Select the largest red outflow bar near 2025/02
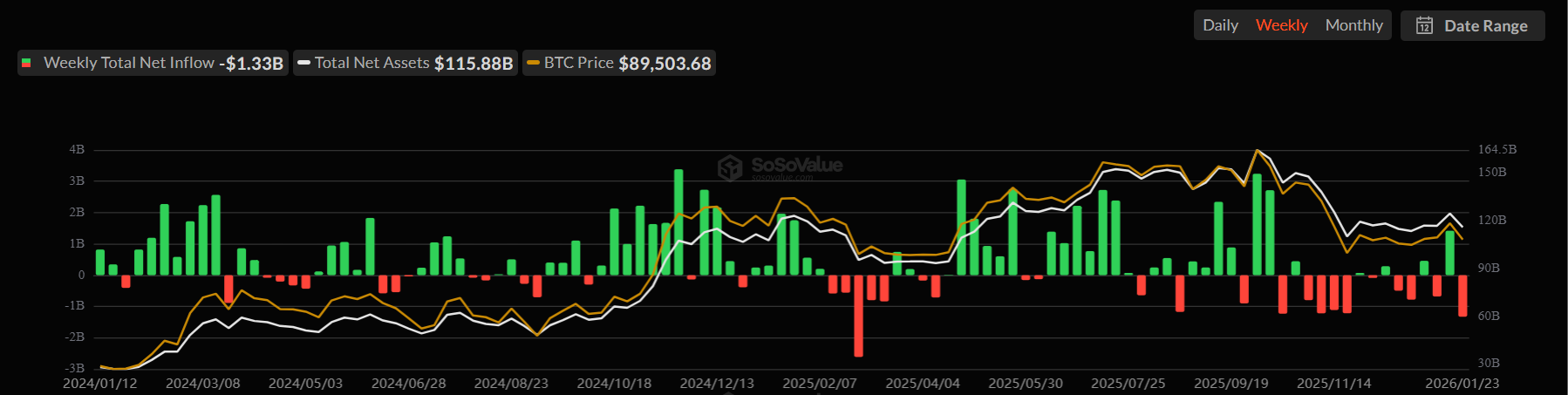 [x=858, y=315]
